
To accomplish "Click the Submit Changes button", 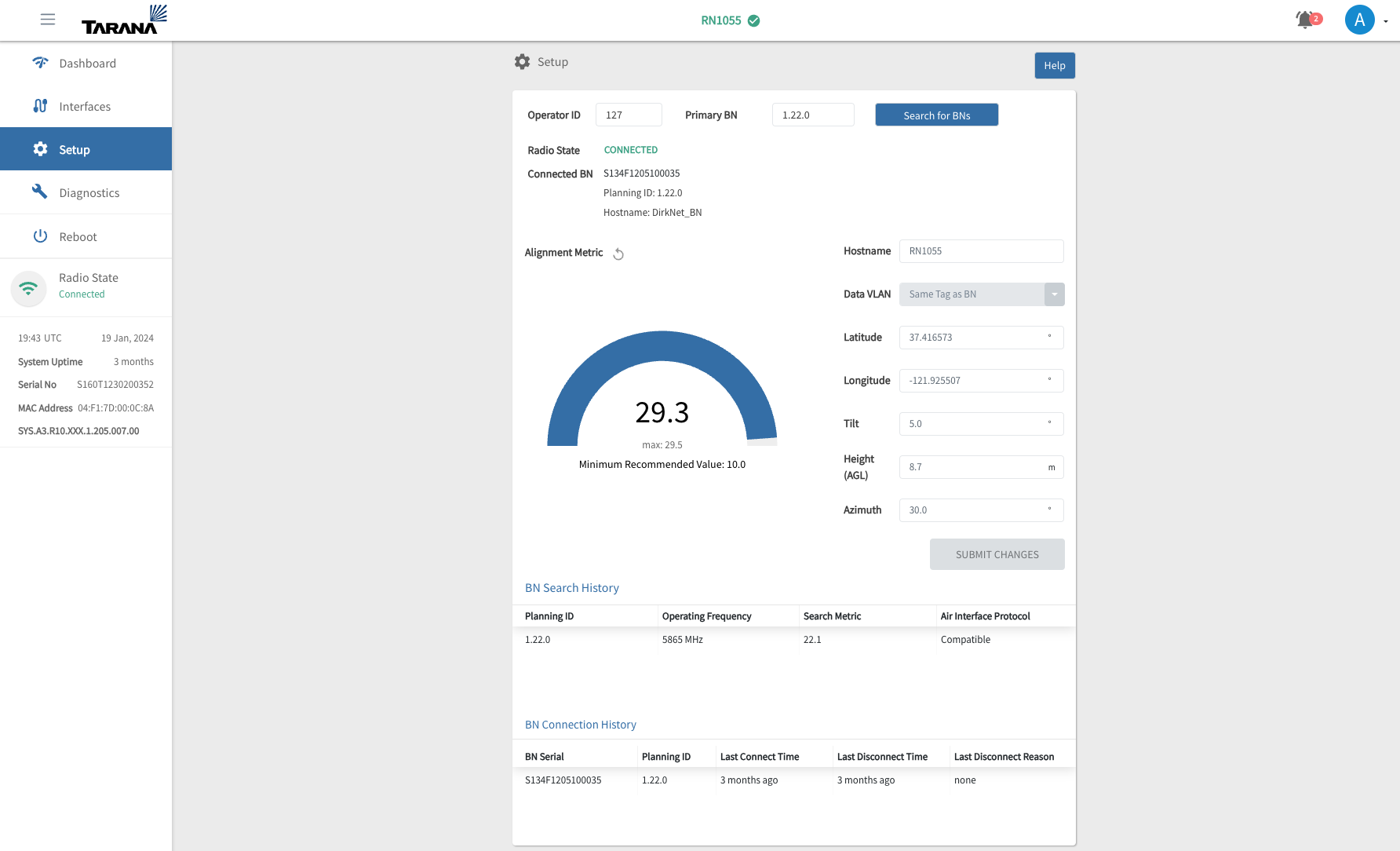I will pos(997,554).
